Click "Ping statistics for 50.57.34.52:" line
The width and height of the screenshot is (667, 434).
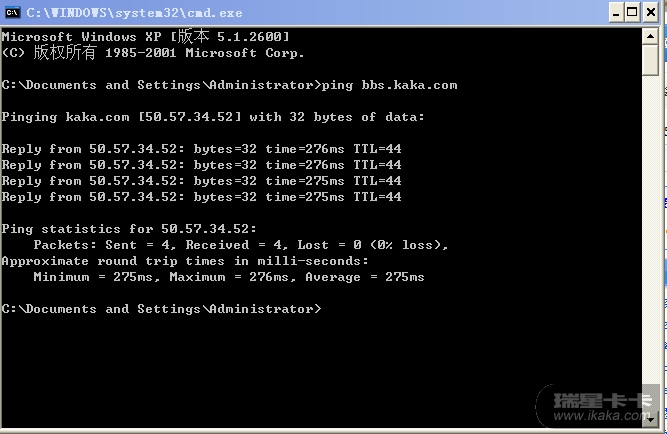129,229
